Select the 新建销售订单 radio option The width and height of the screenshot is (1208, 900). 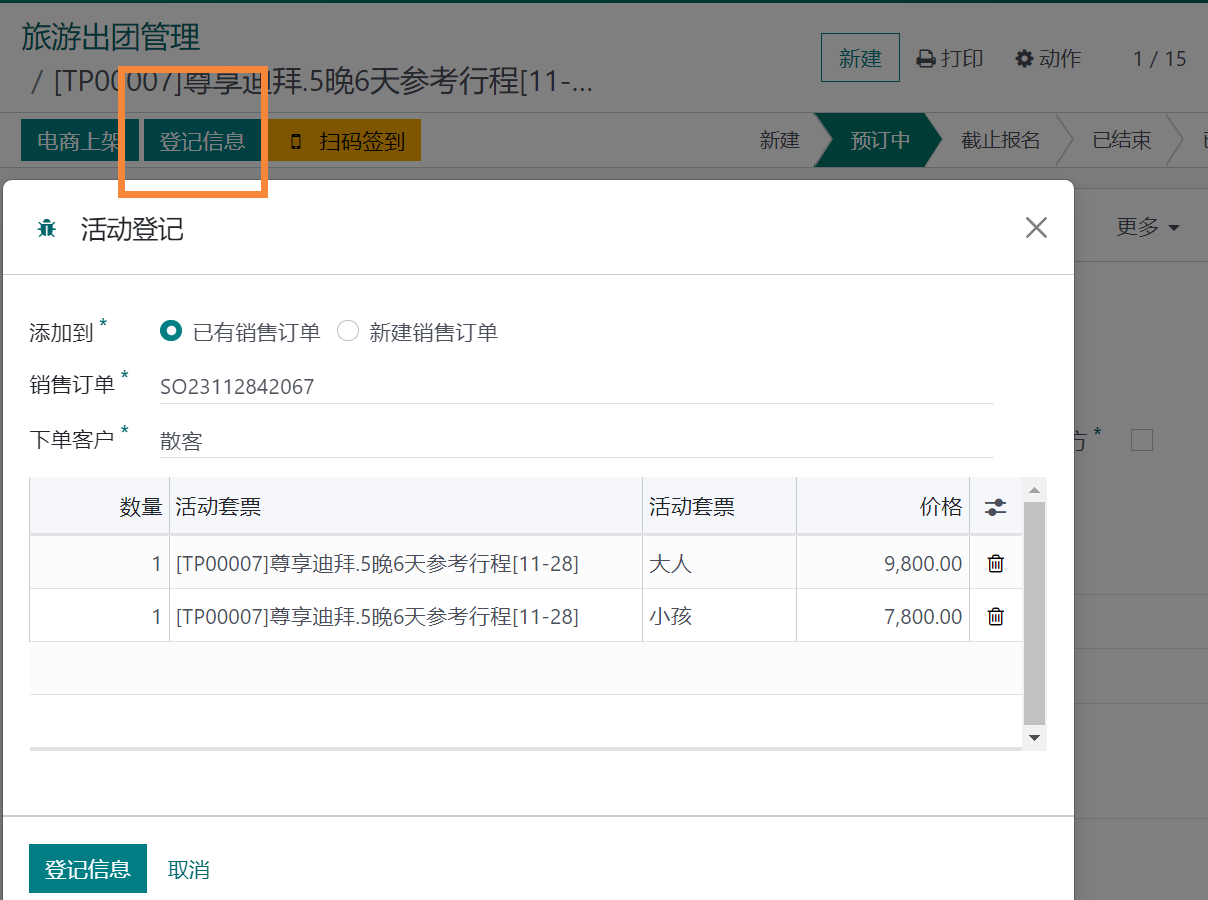(x=348, y=331)
